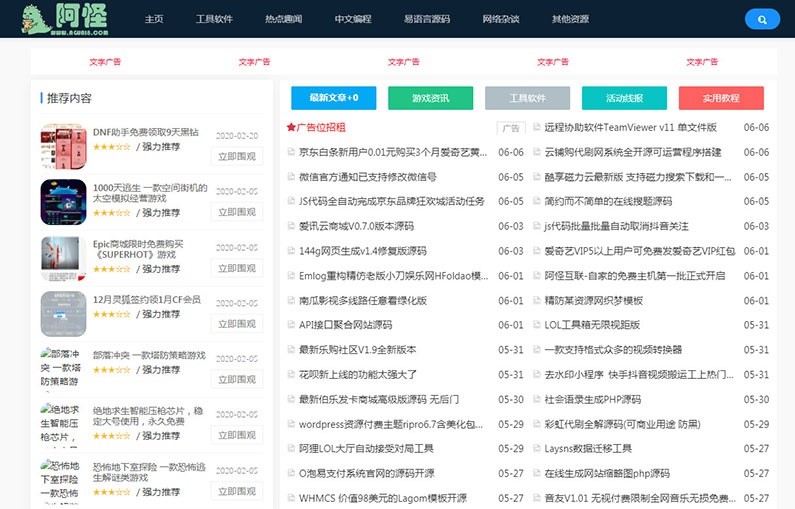Select the red 实用教程 tab
Screen dimensions: 795x509
[720, 98]
